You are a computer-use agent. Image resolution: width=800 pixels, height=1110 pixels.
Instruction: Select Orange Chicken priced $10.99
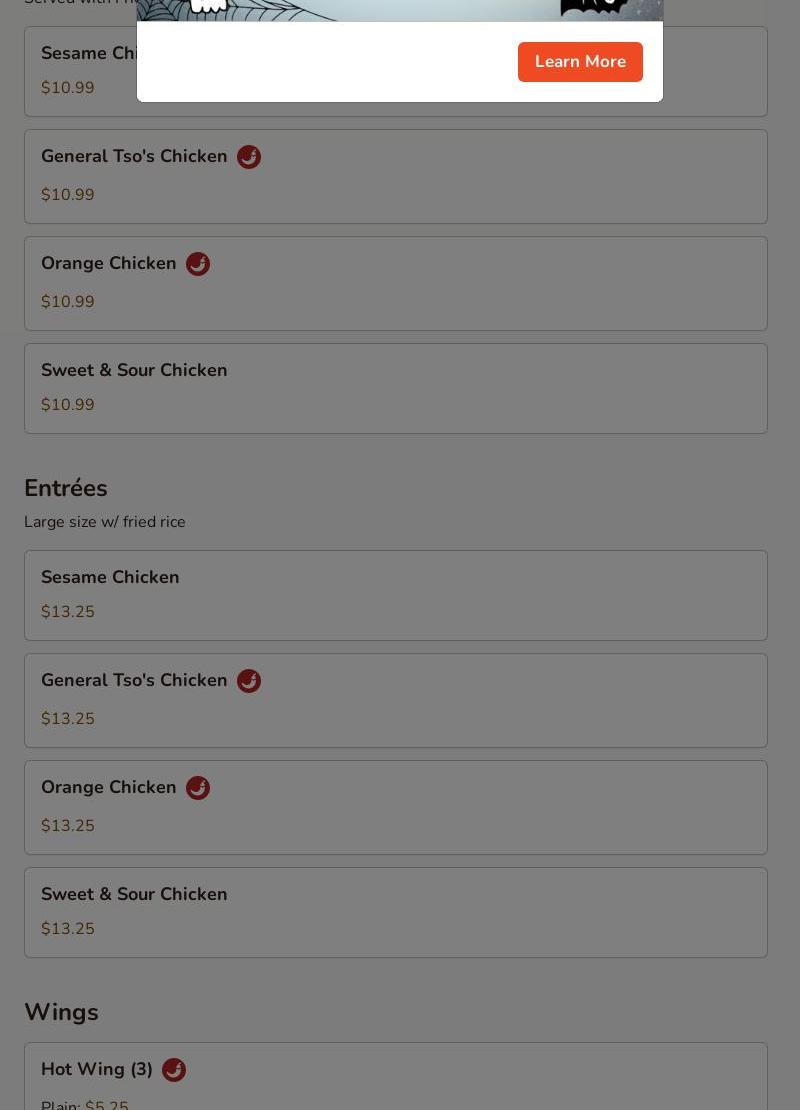click(x=396, y=283)
